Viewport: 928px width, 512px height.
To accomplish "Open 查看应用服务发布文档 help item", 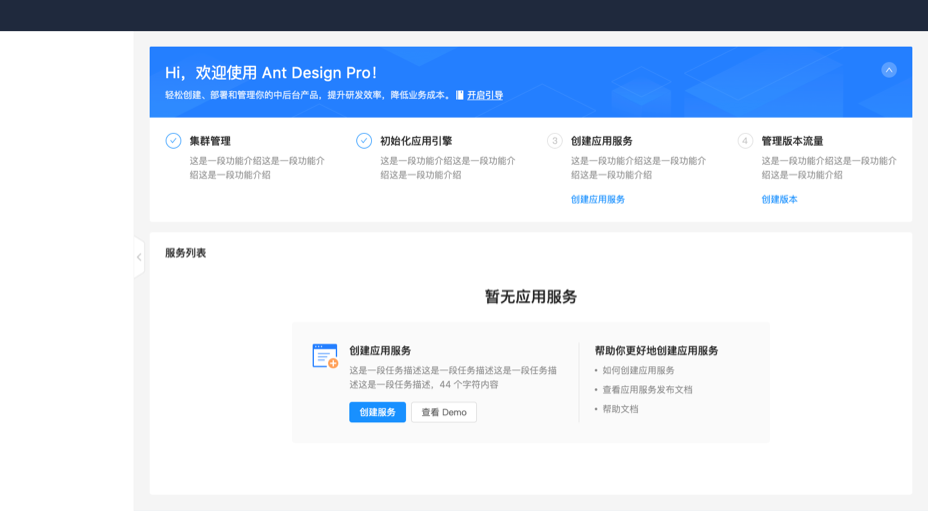I will (647, 390).
